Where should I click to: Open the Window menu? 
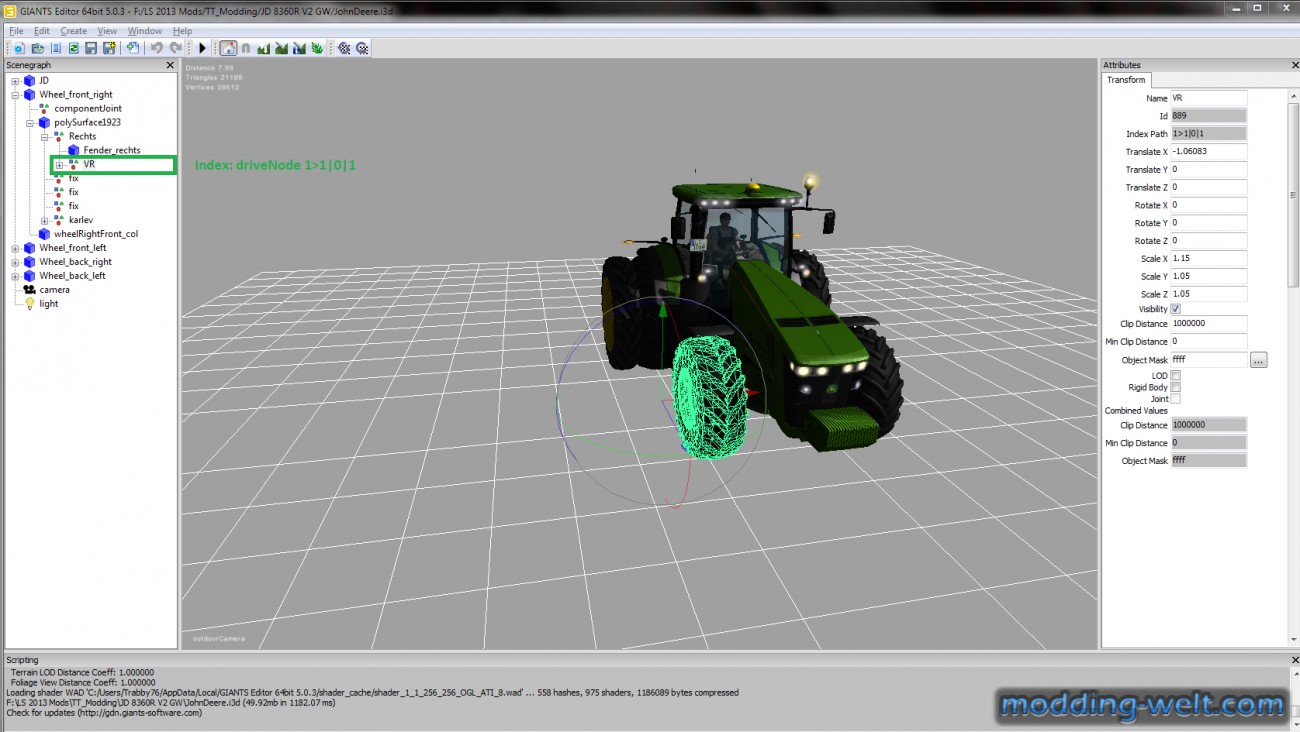pos(145,31)
